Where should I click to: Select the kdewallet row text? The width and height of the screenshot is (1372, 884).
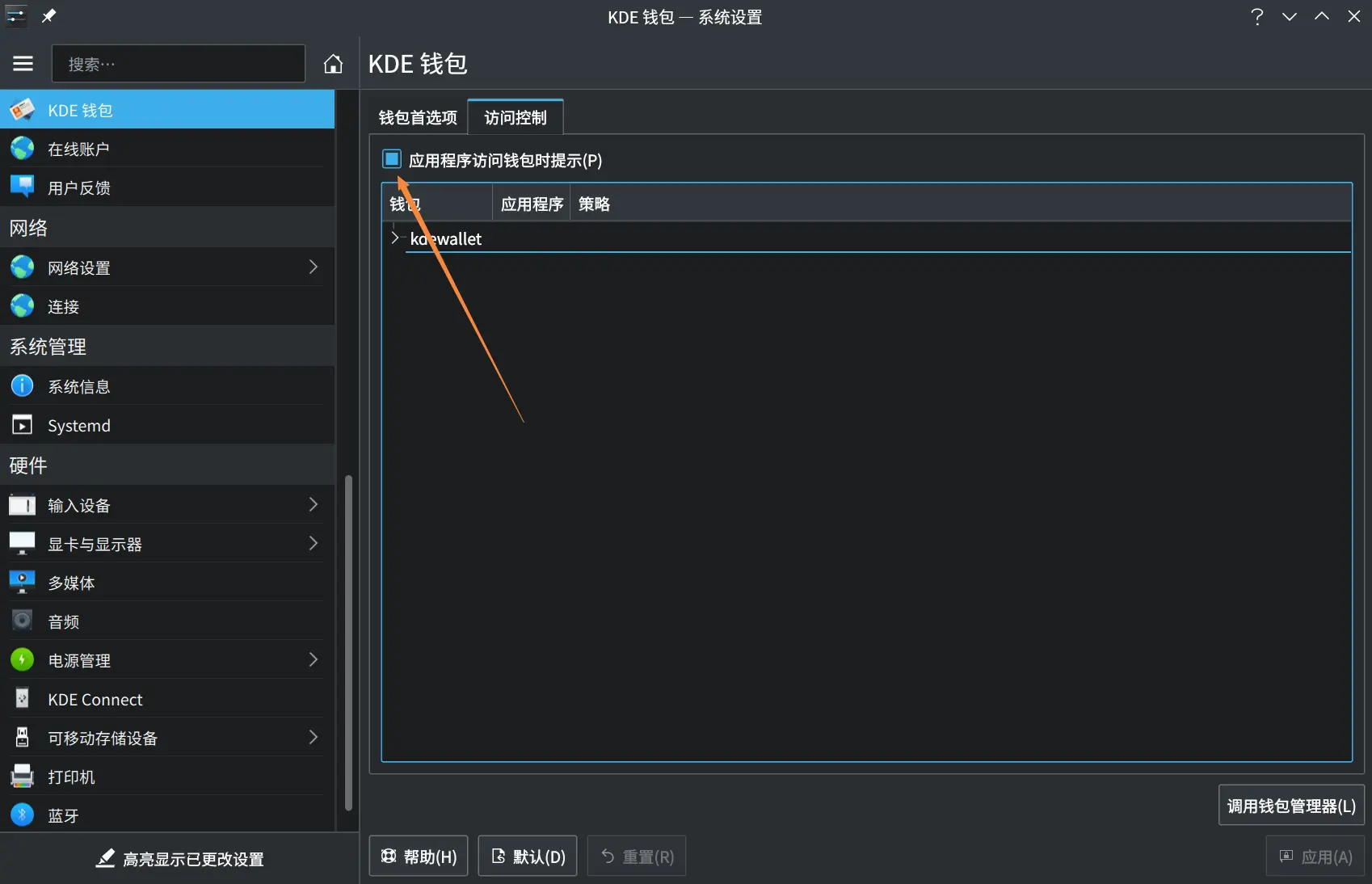click(446, 238)
